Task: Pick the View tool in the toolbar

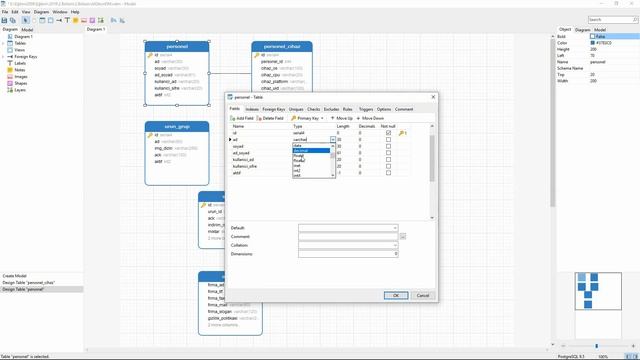Action: (x=51, y=20)
